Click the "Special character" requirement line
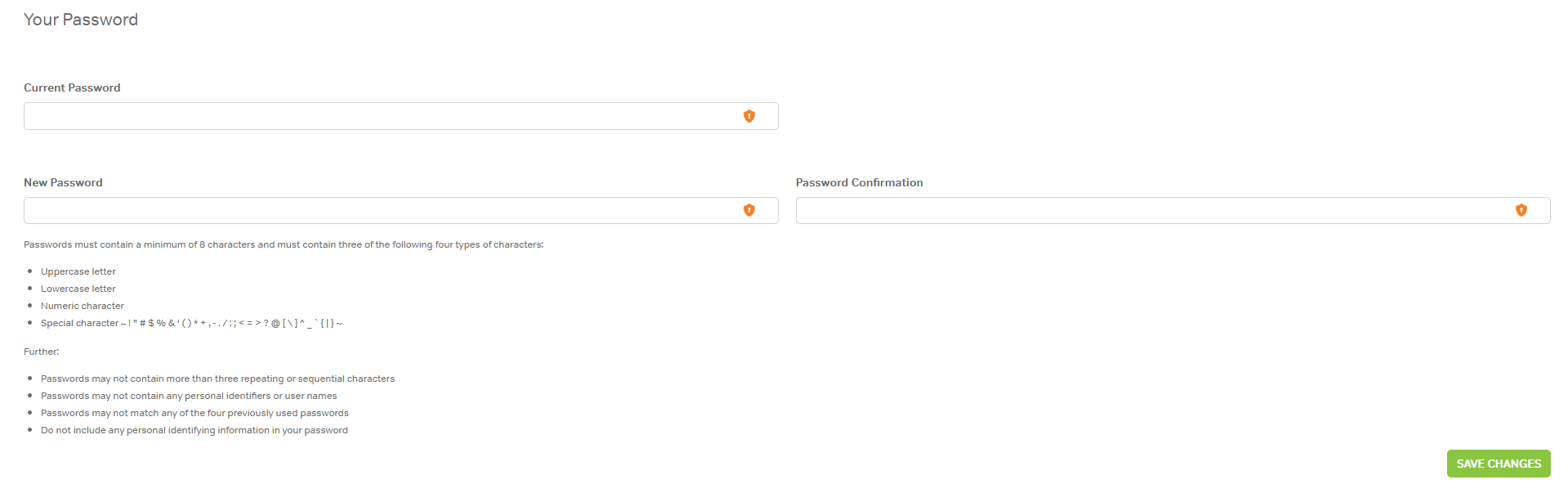The image size is (1568, 493). [x=191, y=323]
